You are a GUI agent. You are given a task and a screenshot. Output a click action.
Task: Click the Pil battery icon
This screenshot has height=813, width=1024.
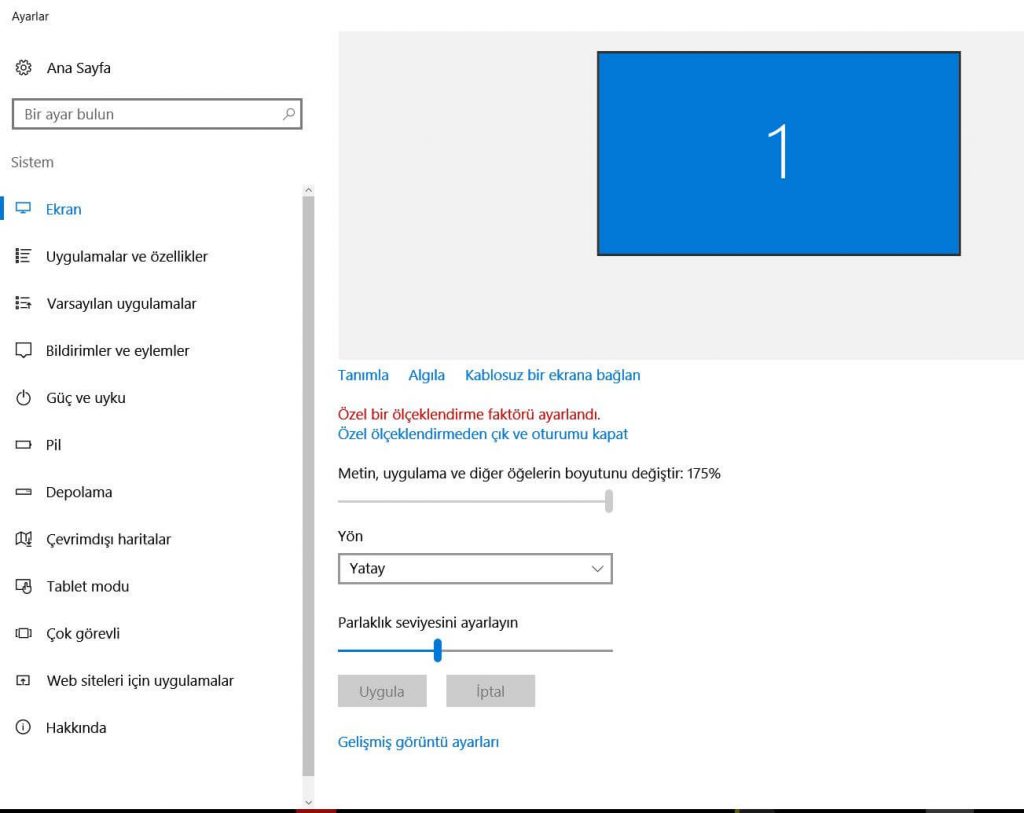point(24,445)
